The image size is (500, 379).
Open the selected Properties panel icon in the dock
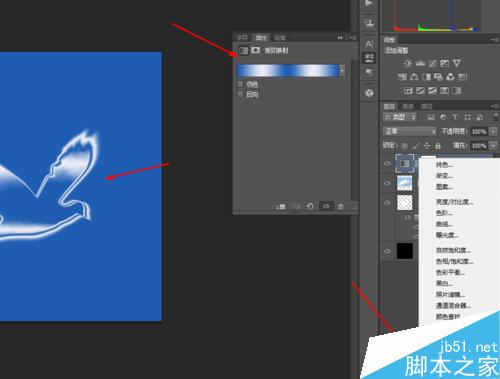[369, 58]
